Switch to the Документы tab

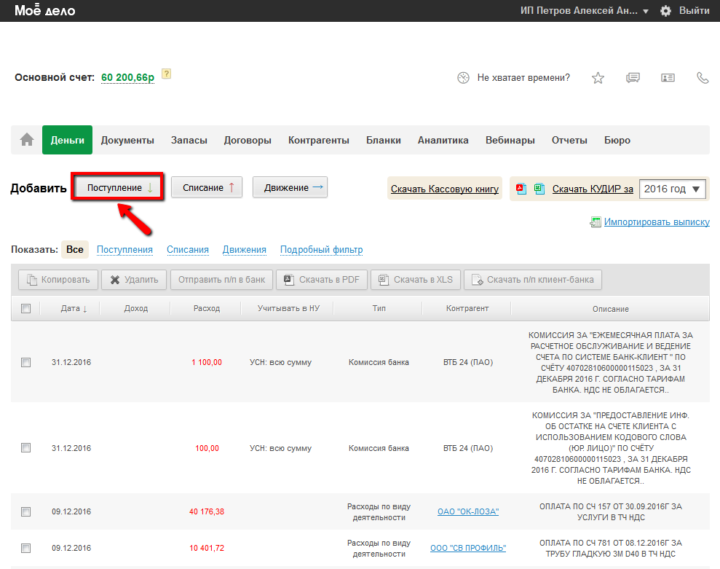pyautogui.click(x=127, y=140)
